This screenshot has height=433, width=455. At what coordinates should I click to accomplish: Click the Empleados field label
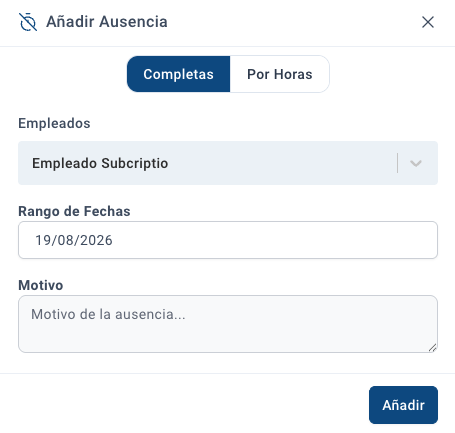pos(54,123)
